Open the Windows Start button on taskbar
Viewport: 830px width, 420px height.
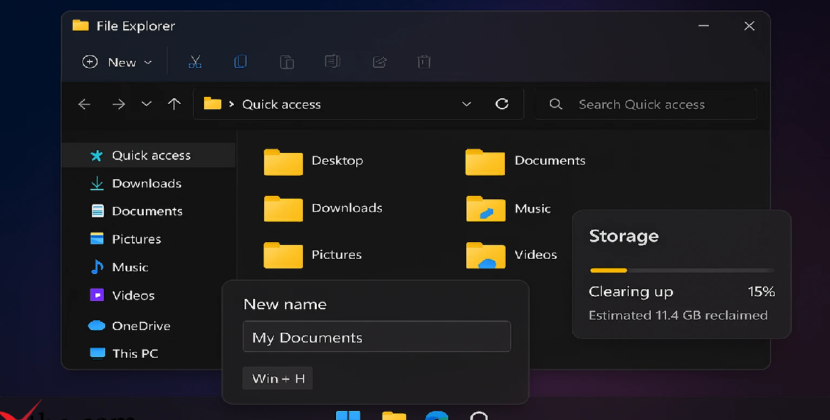348,415
